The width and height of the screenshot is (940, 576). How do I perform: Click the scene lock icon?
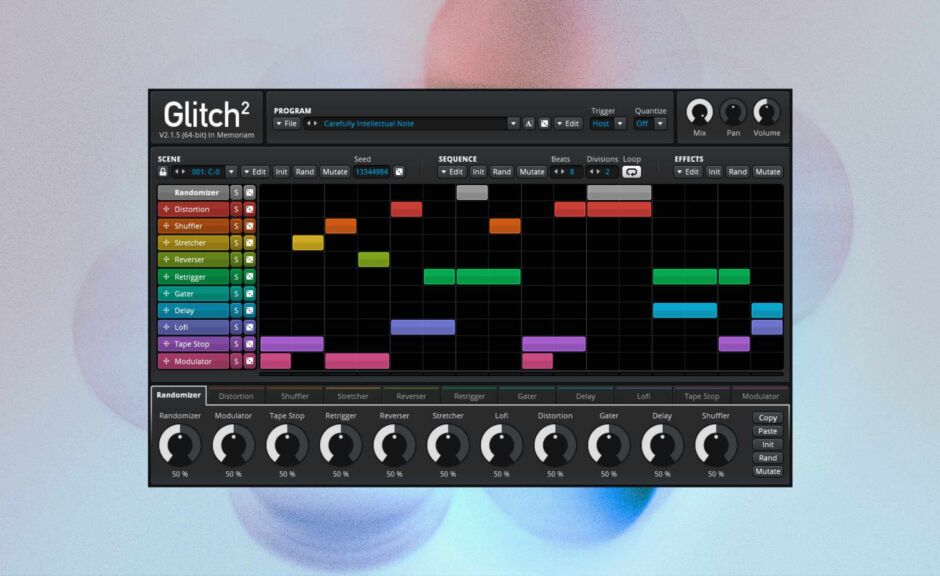pos(162,172)
